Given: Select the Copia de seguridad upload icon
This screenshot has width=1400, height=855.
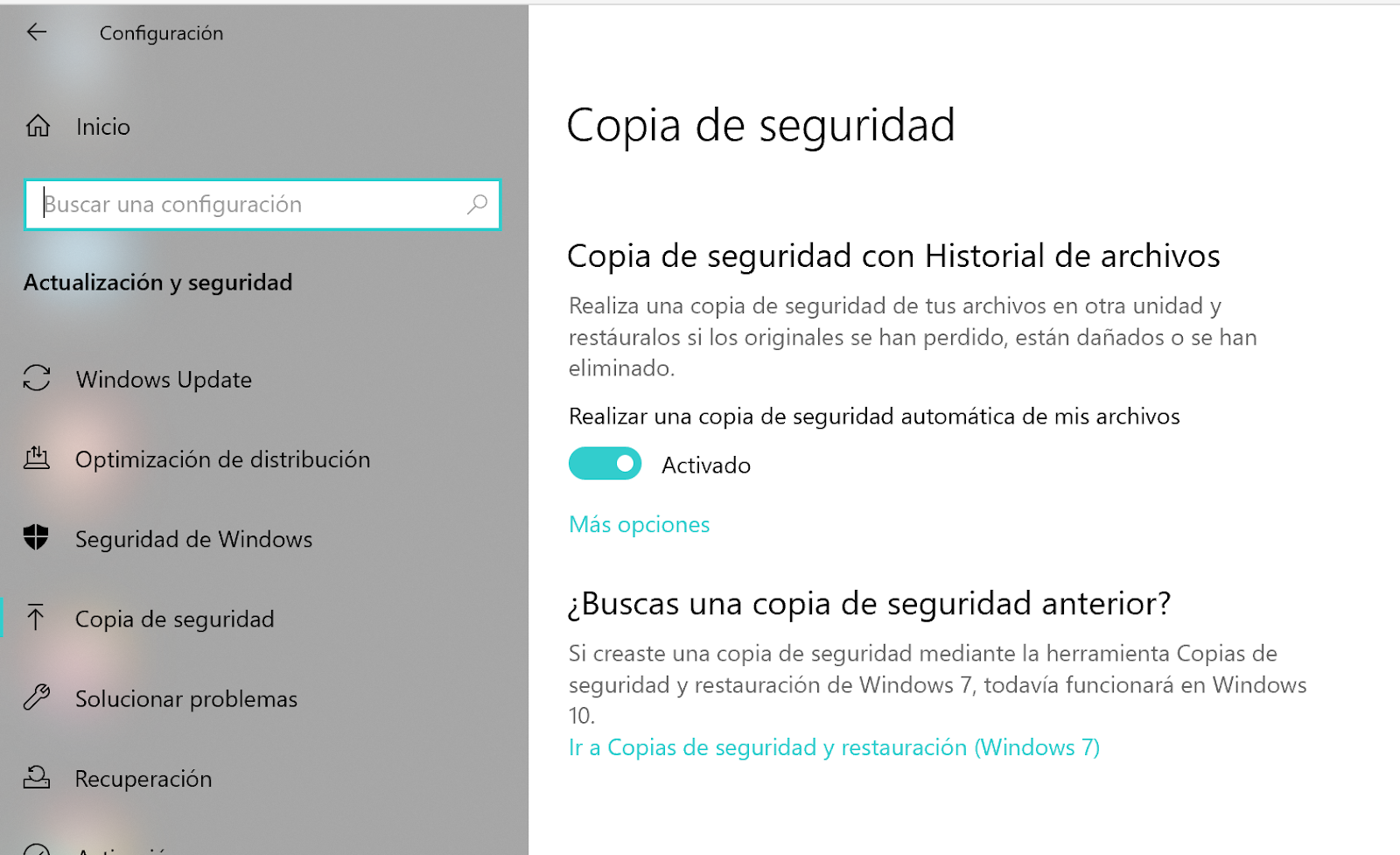Looking at the screenshot, I should point(36,618).
